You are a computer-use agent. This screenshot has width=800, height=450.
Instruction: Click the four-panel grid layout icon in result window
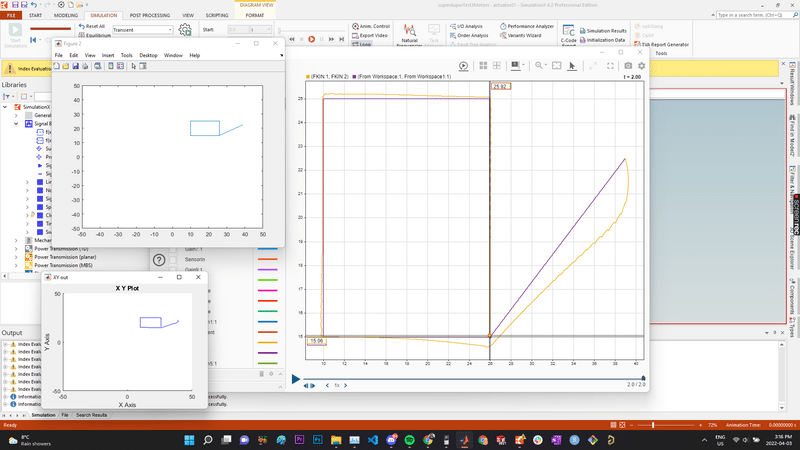[x=483, y=65]
